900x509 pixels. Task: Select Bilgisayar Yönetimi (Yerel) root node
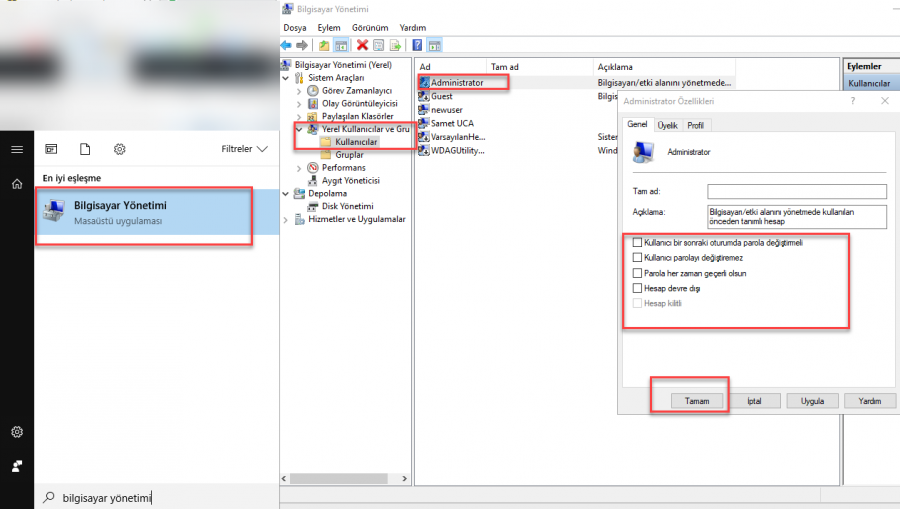[343, 65]
